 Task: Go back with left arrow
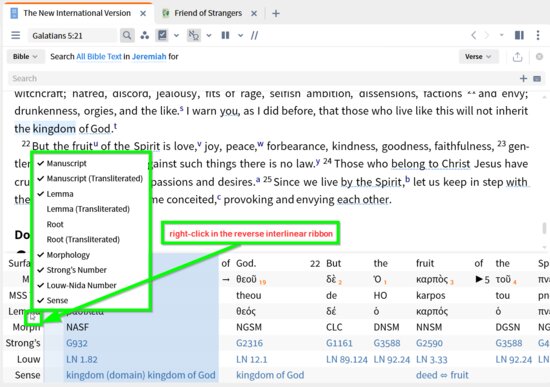[474, 35]
